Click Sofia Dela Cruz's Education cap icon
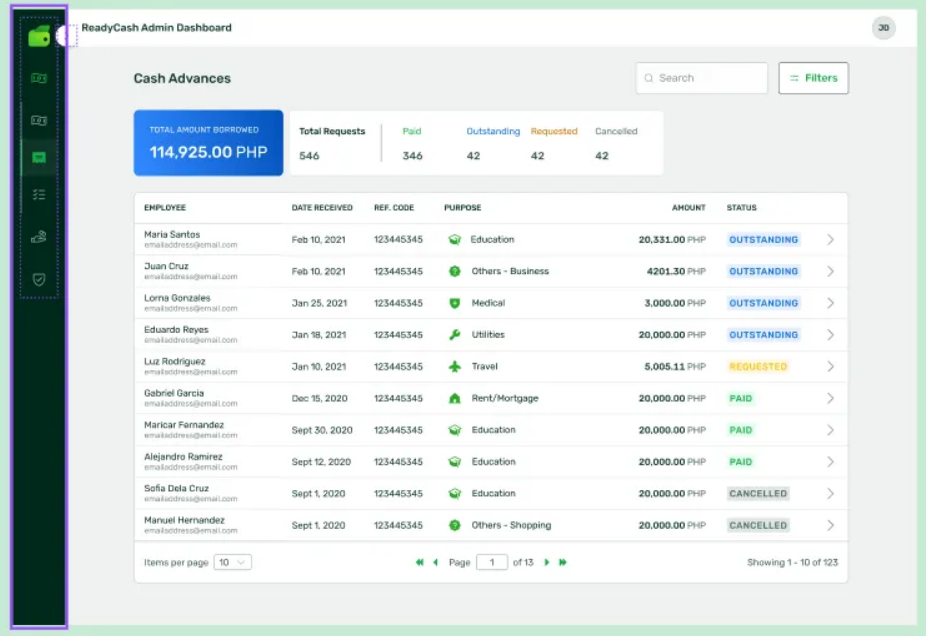Viewport: 926px width, 636px height. point(454,494)
